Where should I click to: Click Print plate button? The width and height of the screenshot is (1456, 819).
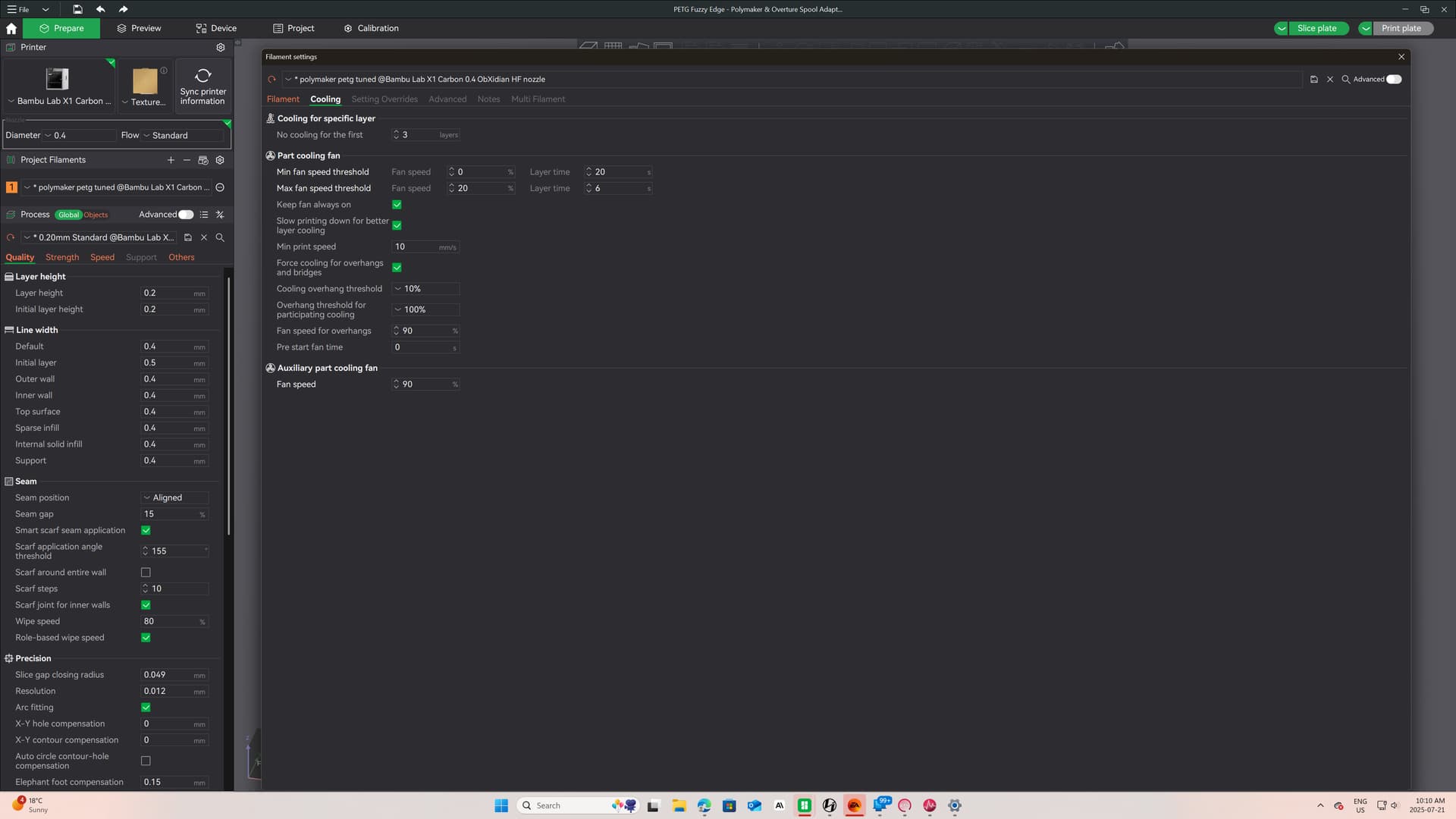1401,28
